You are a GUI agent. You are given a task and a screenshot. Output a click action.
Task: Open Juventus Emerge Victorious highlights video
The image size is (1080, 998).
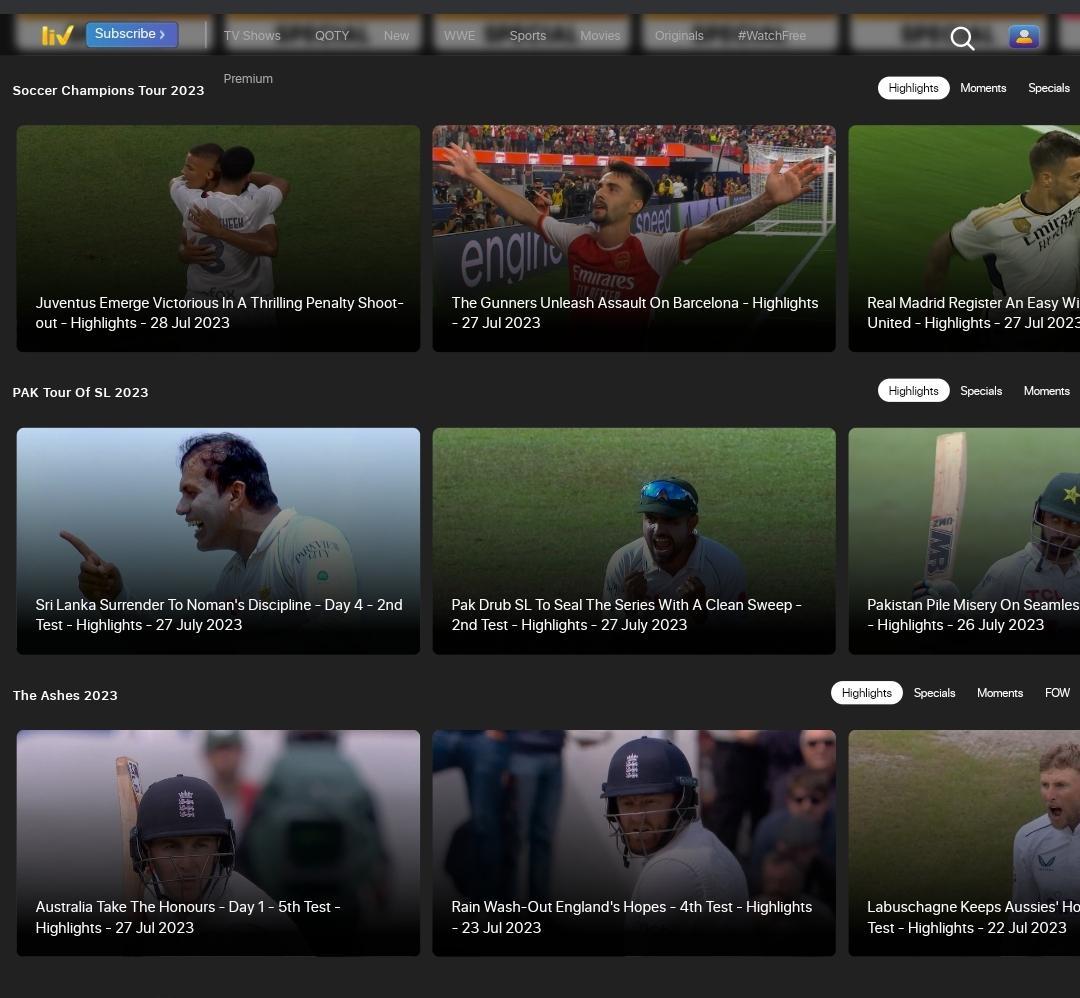[218, 238]
